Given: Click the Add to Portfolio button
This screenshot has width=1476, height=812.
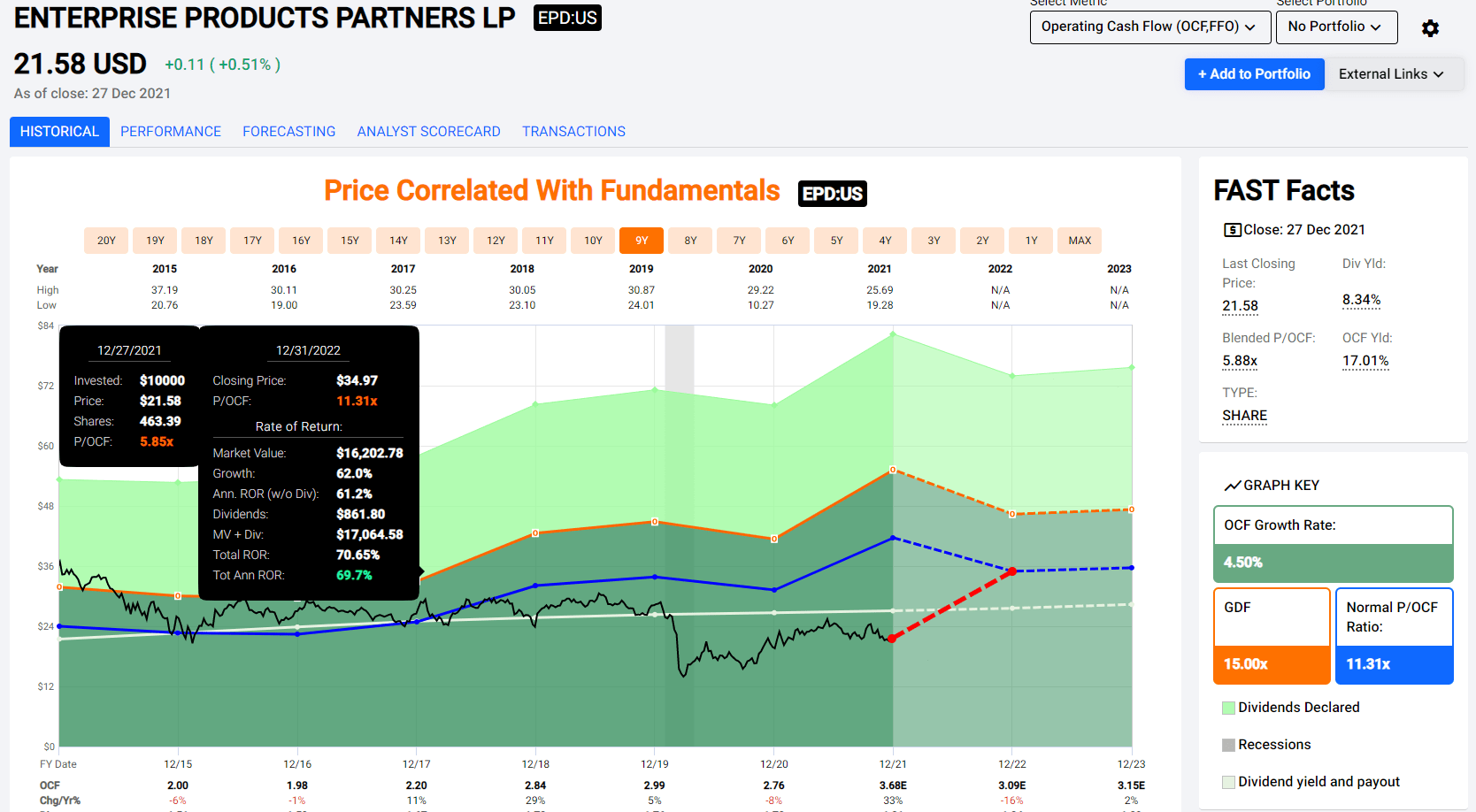Looking at the screenshot, I should pos(1254,74).
